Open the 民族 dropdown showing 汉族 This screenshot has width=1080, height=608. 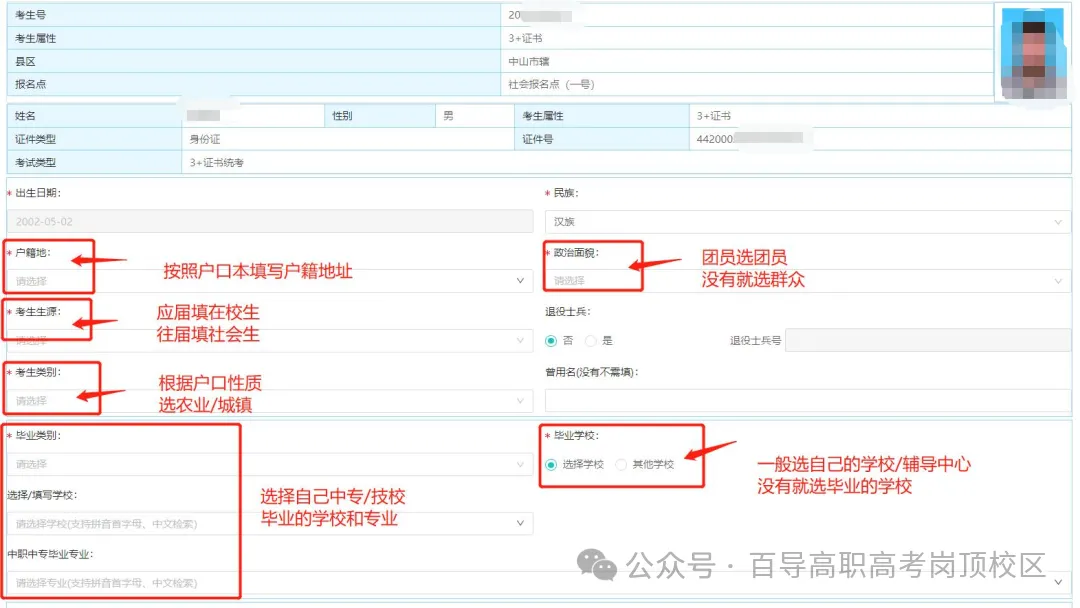pyautogui.click(x=807, y=222)
